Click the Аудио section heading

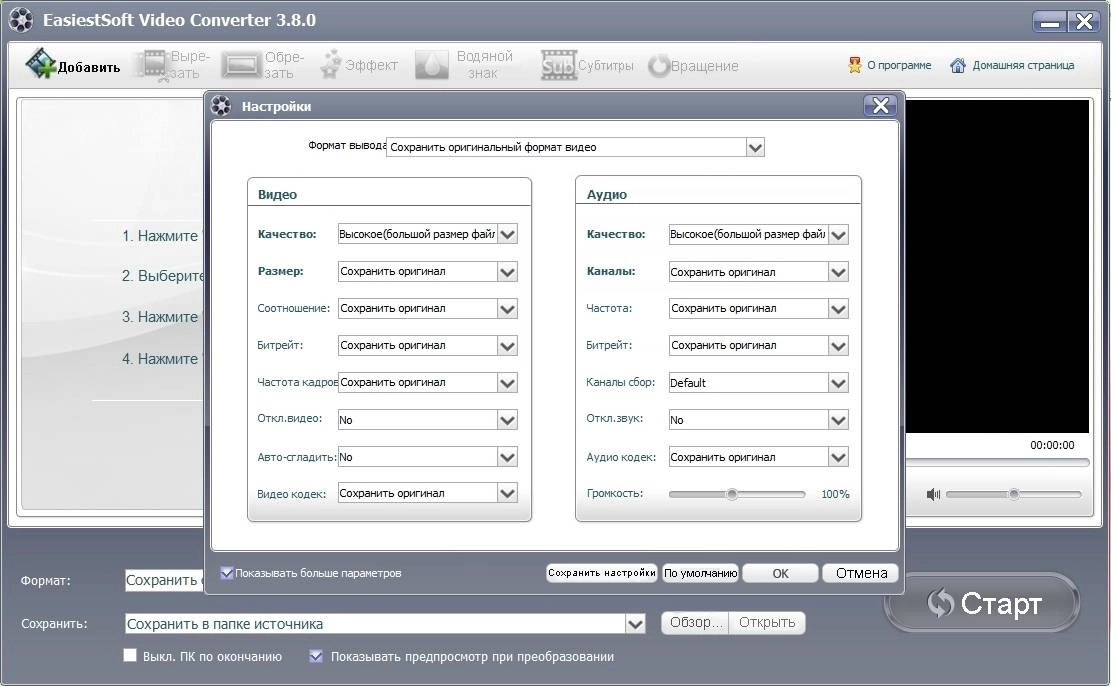pos(607,194)
